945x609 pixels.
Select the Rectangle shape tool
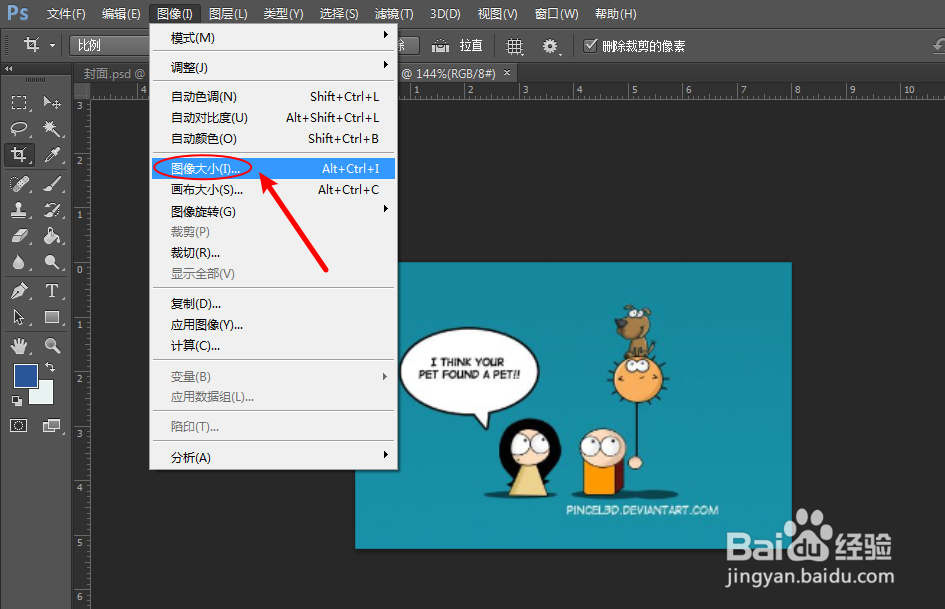coord(52,317)
